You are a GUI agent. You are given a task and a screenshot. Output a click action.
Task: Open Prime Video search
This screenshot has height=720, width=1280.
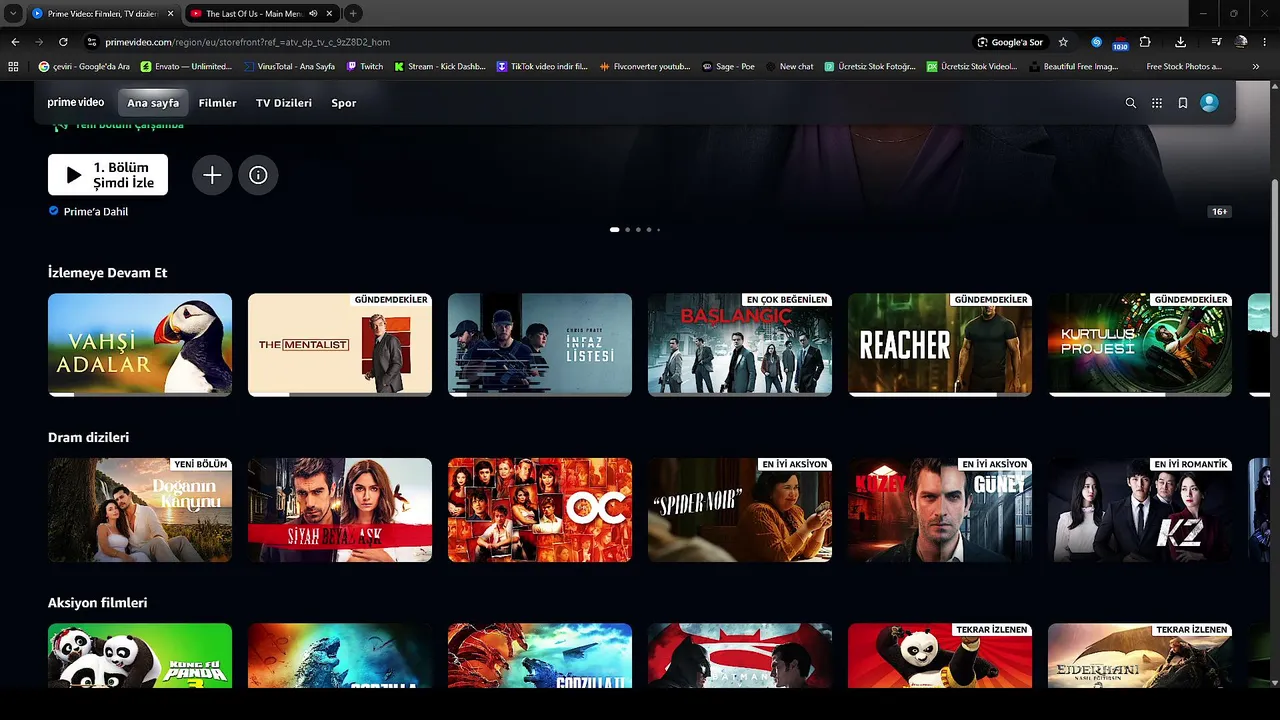[1131, 103]
